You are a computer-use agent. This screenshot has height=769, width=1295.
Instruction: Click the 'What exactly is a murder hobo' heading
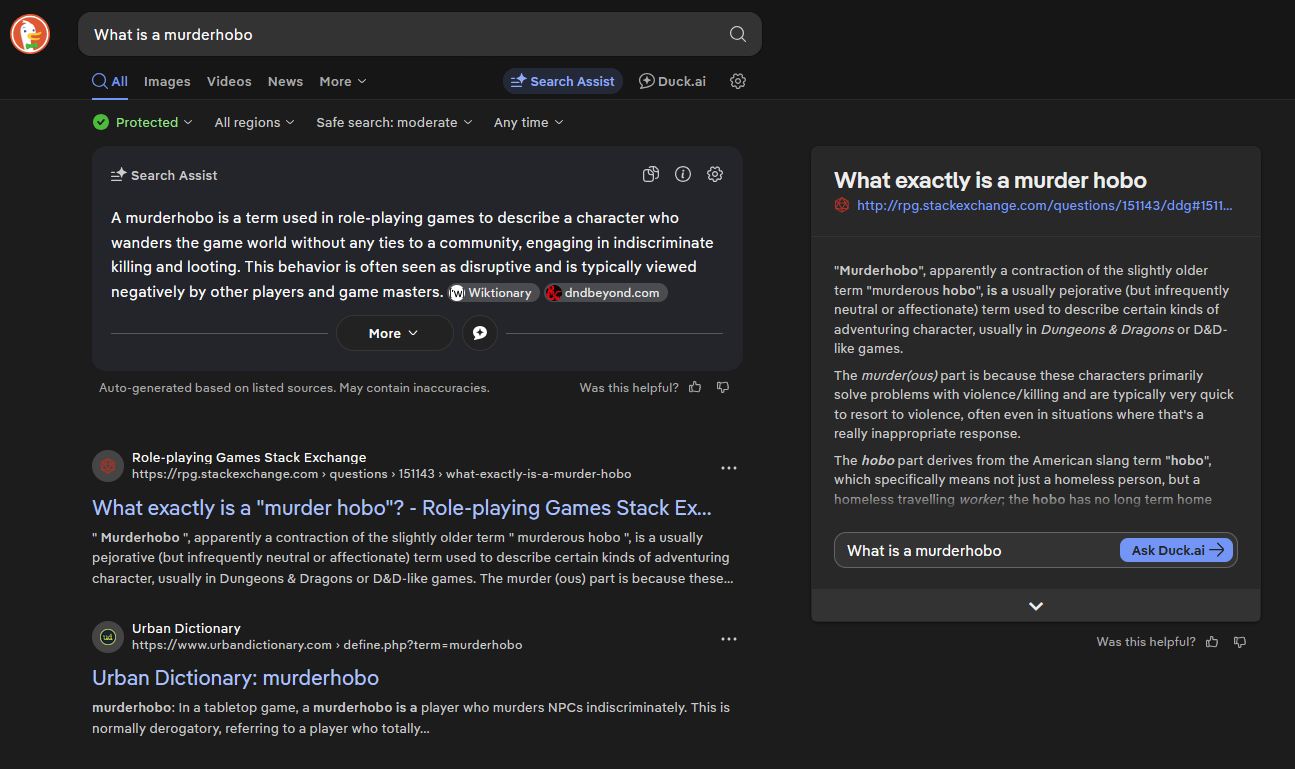click(x=990, y=181)
